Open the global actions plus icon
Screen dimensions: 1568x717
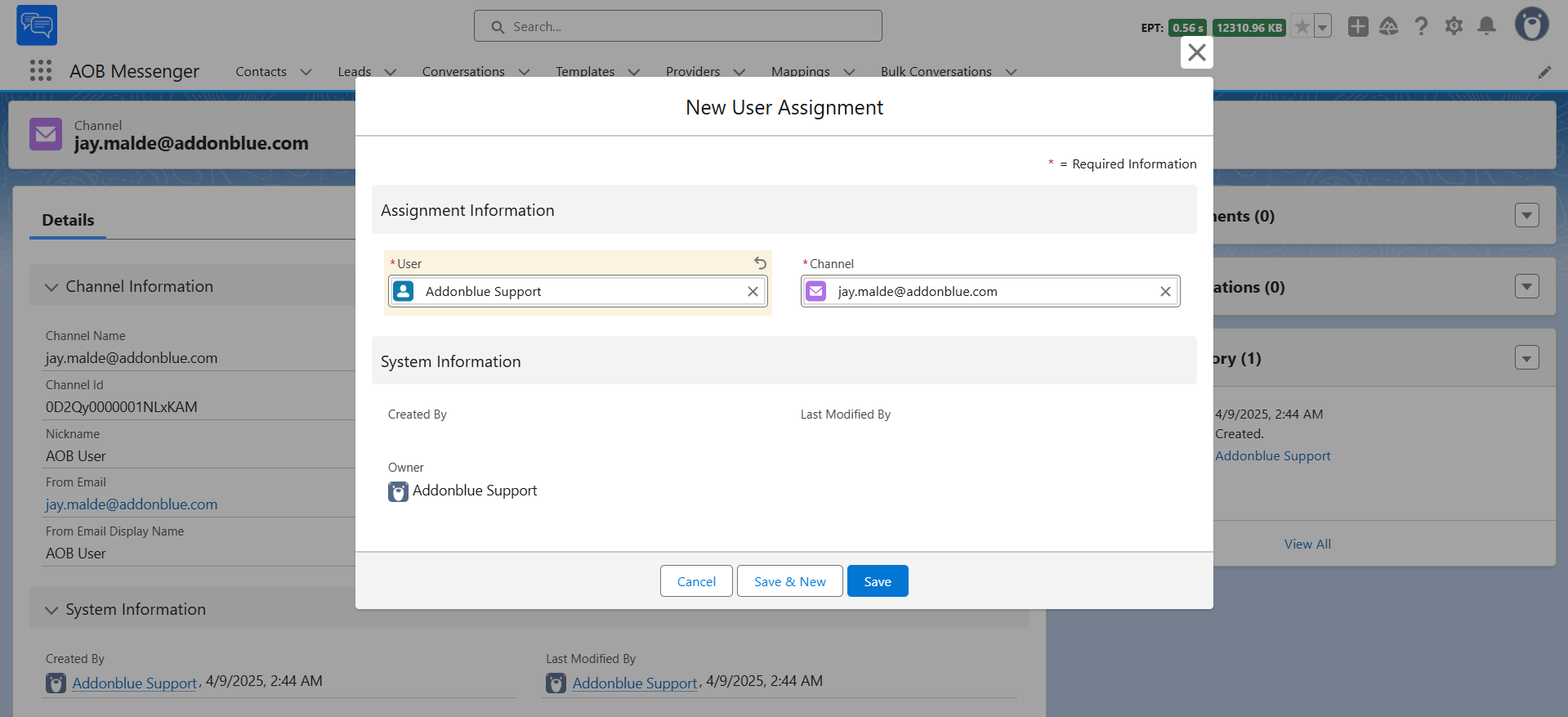coord(1358,27)
